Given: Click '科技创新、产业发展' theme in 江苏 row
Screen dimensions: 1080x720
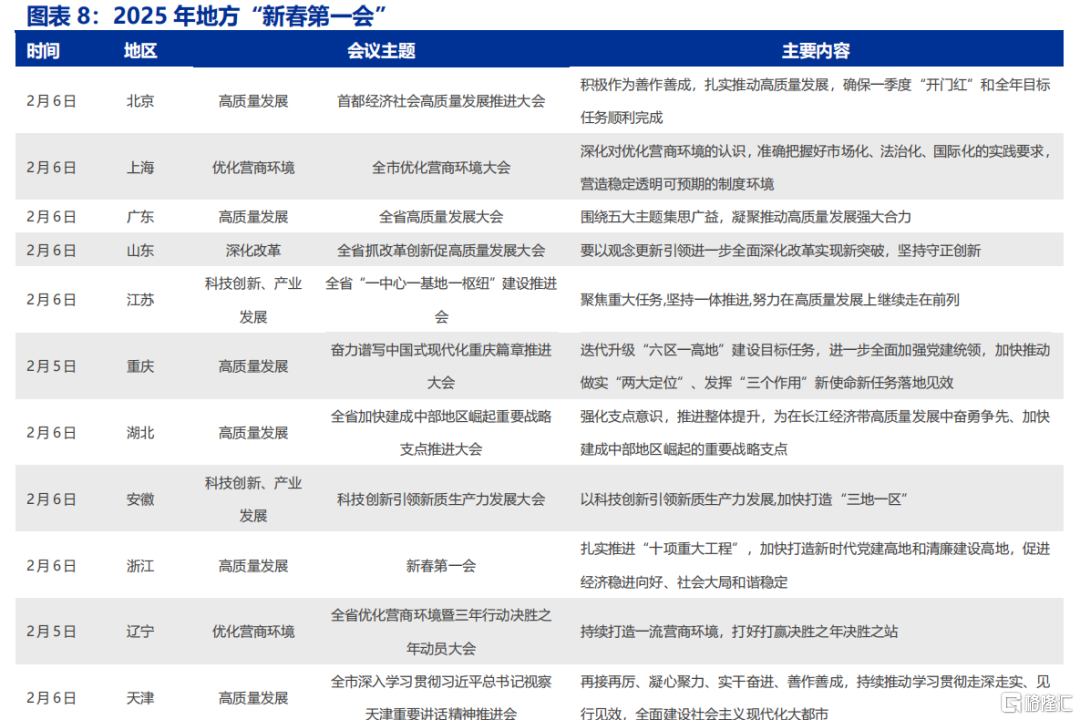Looking at the screenshot, I should point(253,300).
